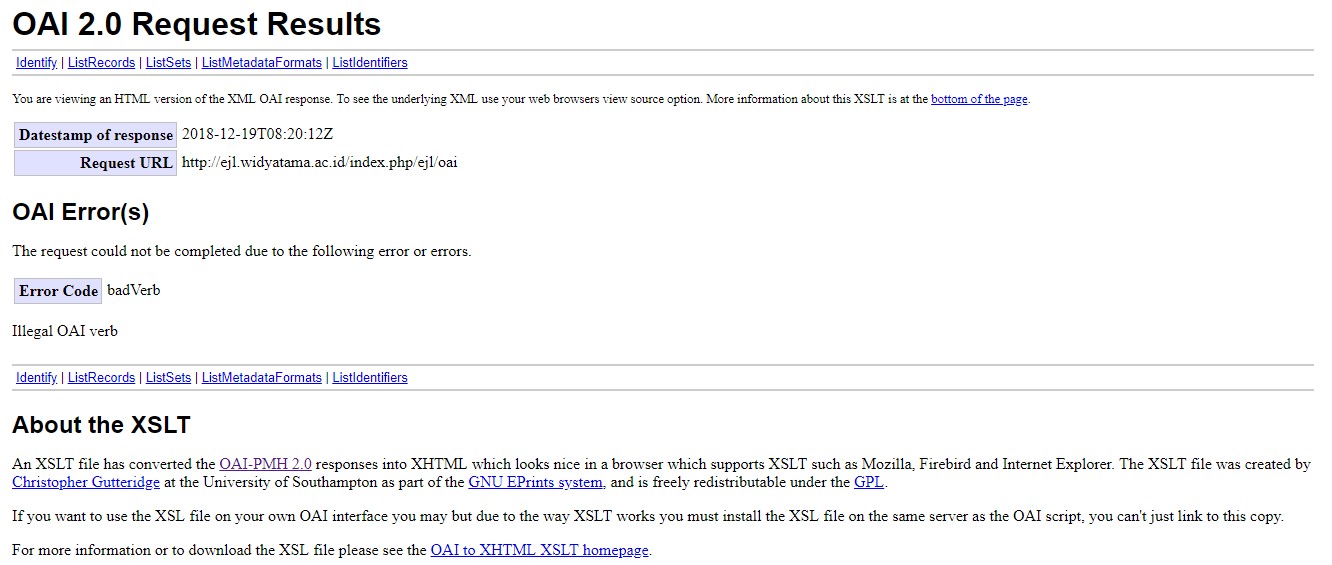
Task: Click the Identify link in the top navigation
Action: (x=36, y=62)
